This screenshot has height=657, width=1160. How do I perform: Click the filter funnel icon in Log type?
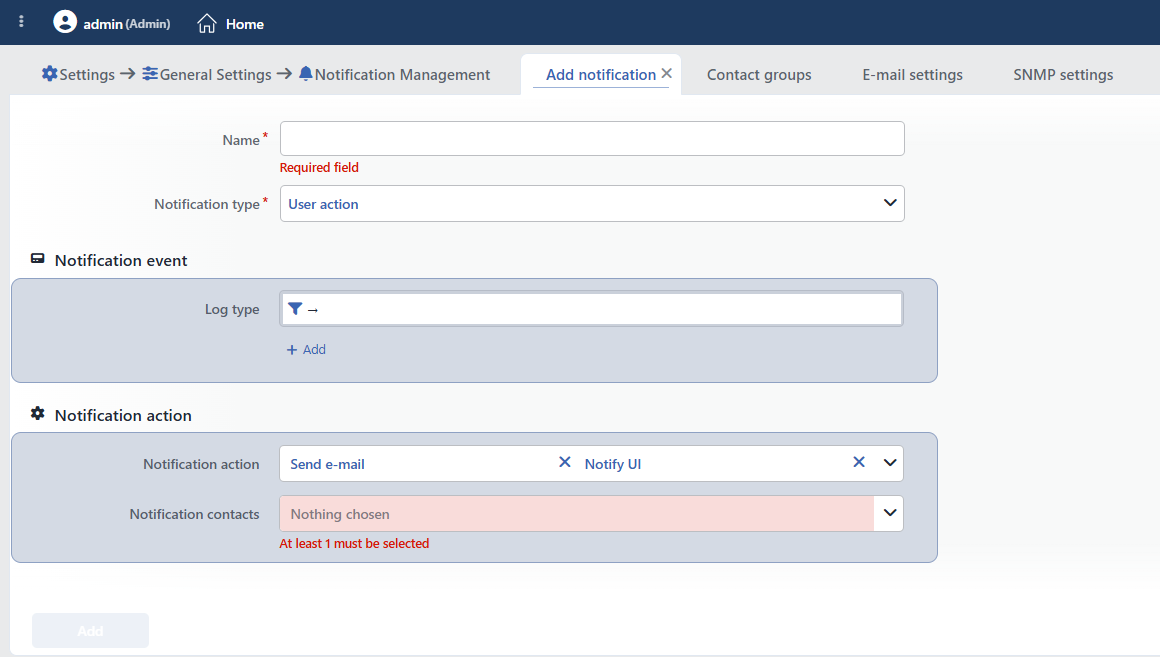pos(295,309)
